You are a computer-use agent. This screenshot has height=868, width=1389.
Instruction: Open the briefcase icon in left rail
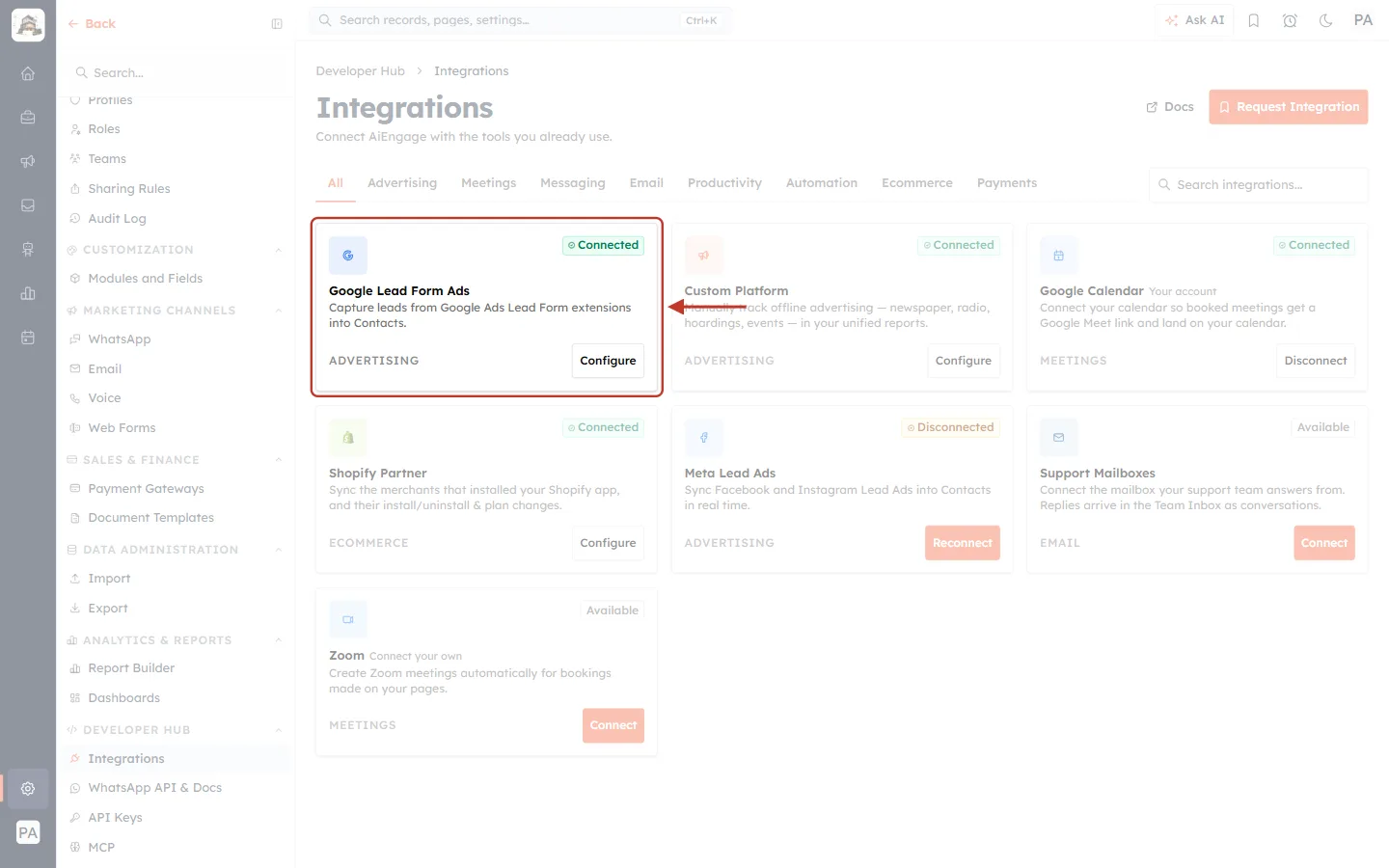[x=28, y=117]
